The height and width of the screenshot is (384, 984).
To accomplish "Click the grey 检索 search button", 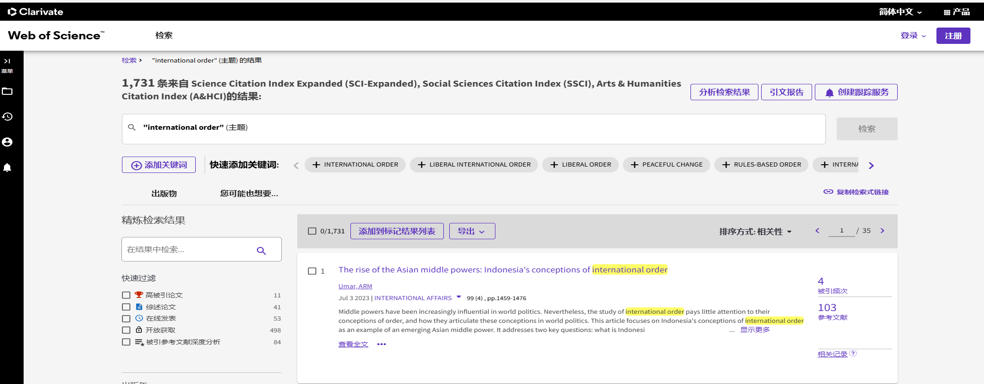I will tap(867, 129).
